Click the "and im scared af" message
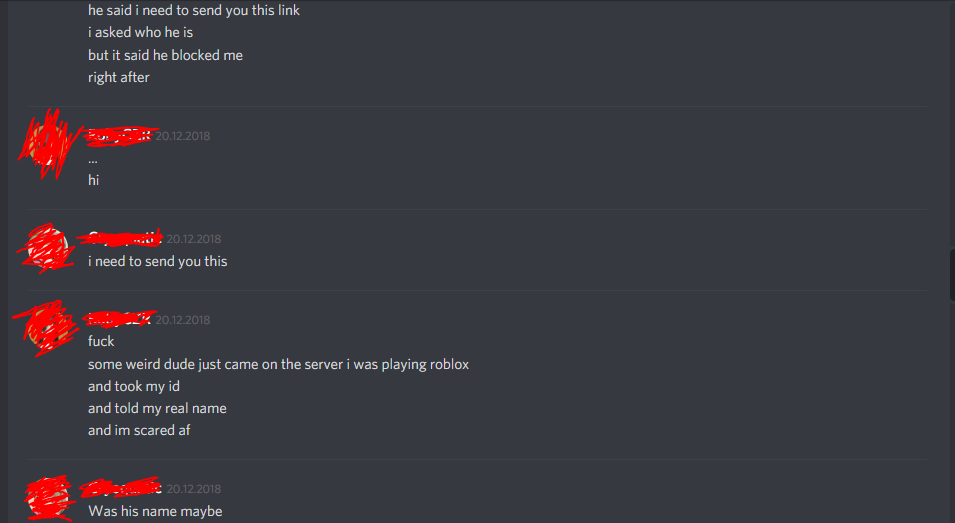 point(139,430)
